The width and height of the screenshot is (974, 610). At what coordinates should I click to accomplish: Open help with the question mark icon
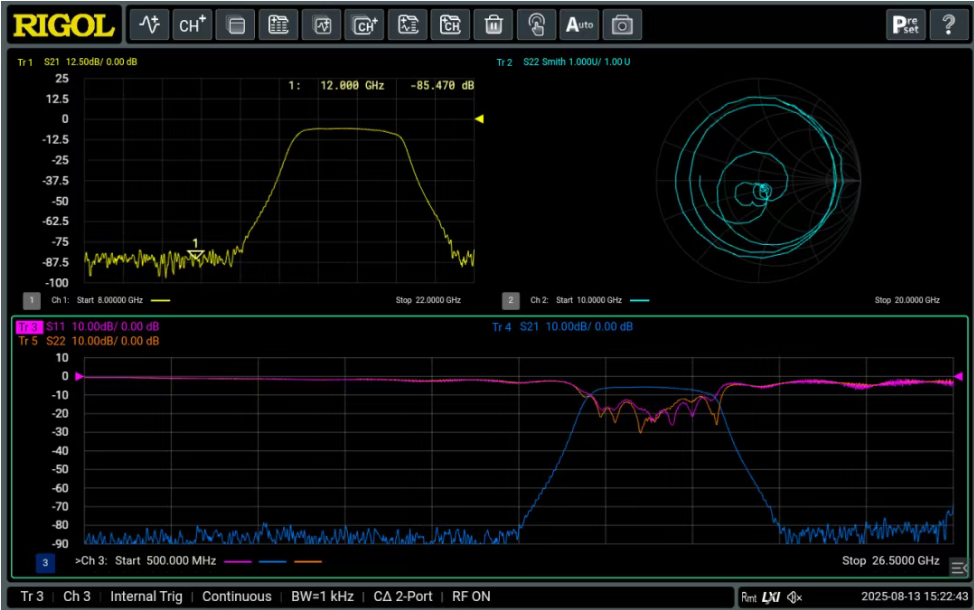pos(948,25)
